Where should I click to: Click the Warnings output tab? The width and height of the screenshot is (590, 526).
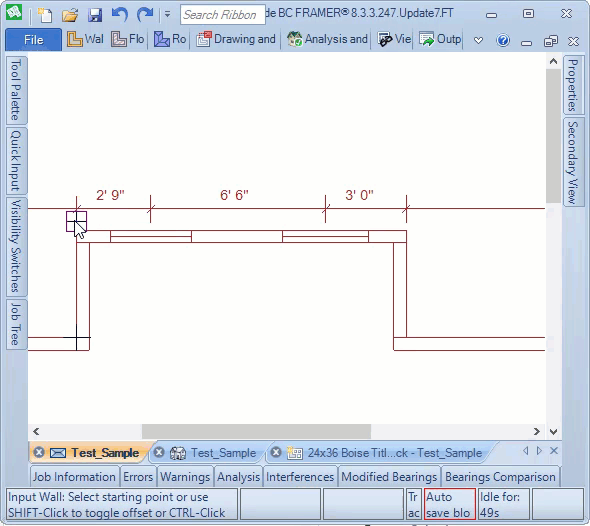(185, 477)
